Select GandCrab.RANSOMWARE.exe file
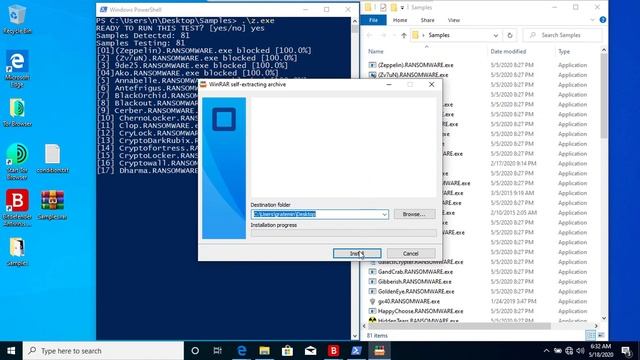640x360 pixels. [x=415, y=272]
